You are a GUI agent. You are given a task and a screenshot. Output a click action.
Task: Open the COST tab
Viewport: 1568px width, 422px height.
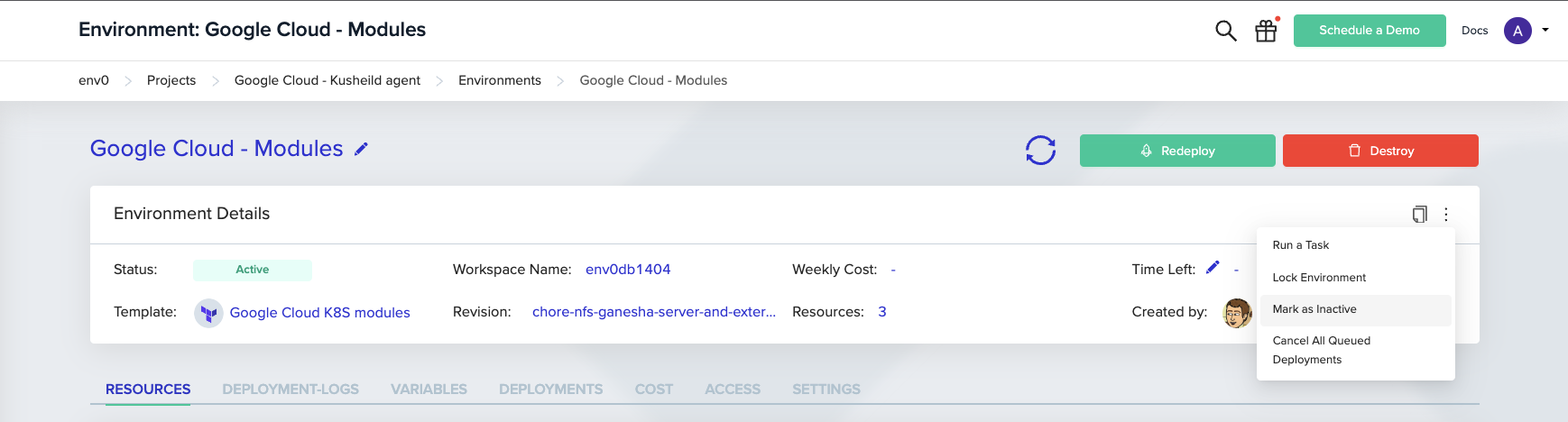coord(654,390)
